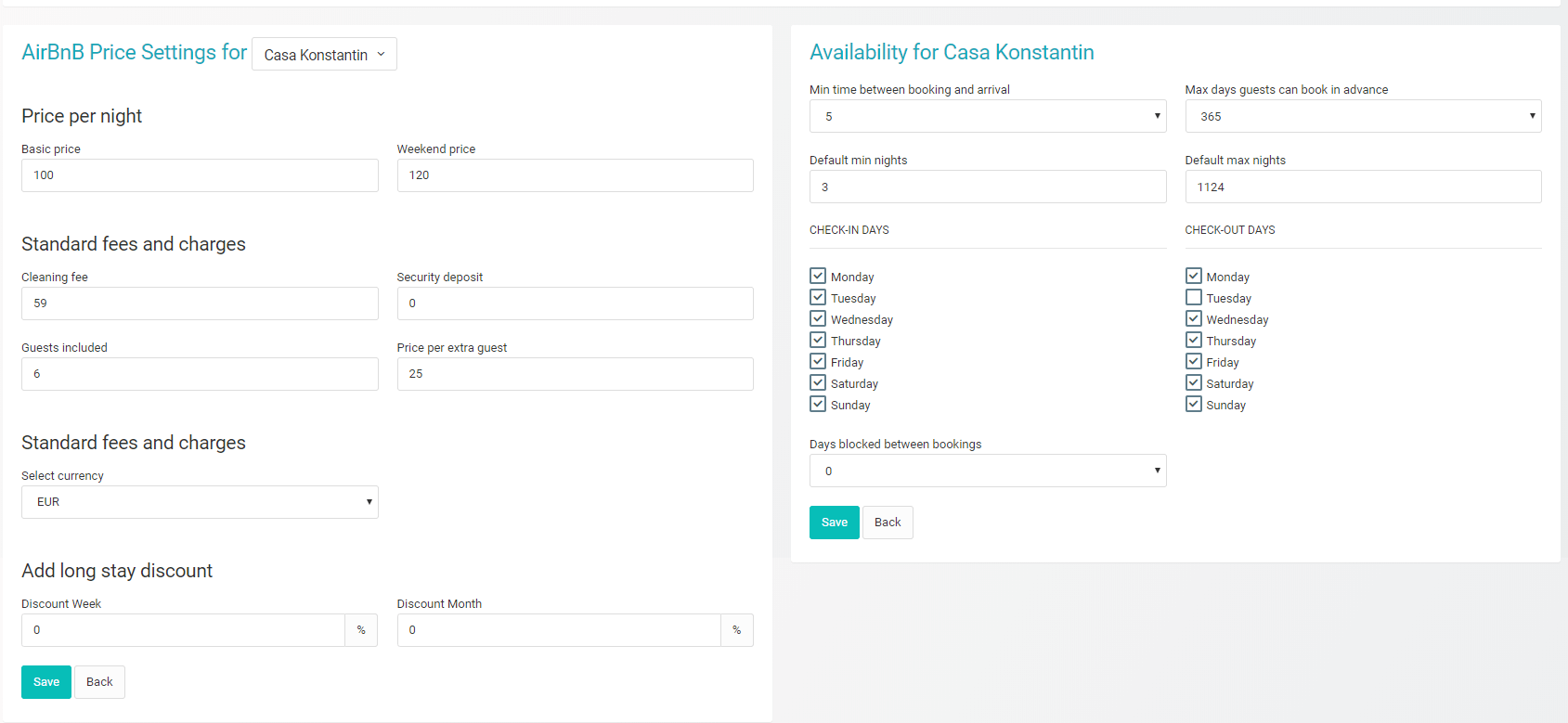Image resolution: width=1568 pixels, height=723 pixels.
Task: Save the availability settings
Action: (835, 523)
